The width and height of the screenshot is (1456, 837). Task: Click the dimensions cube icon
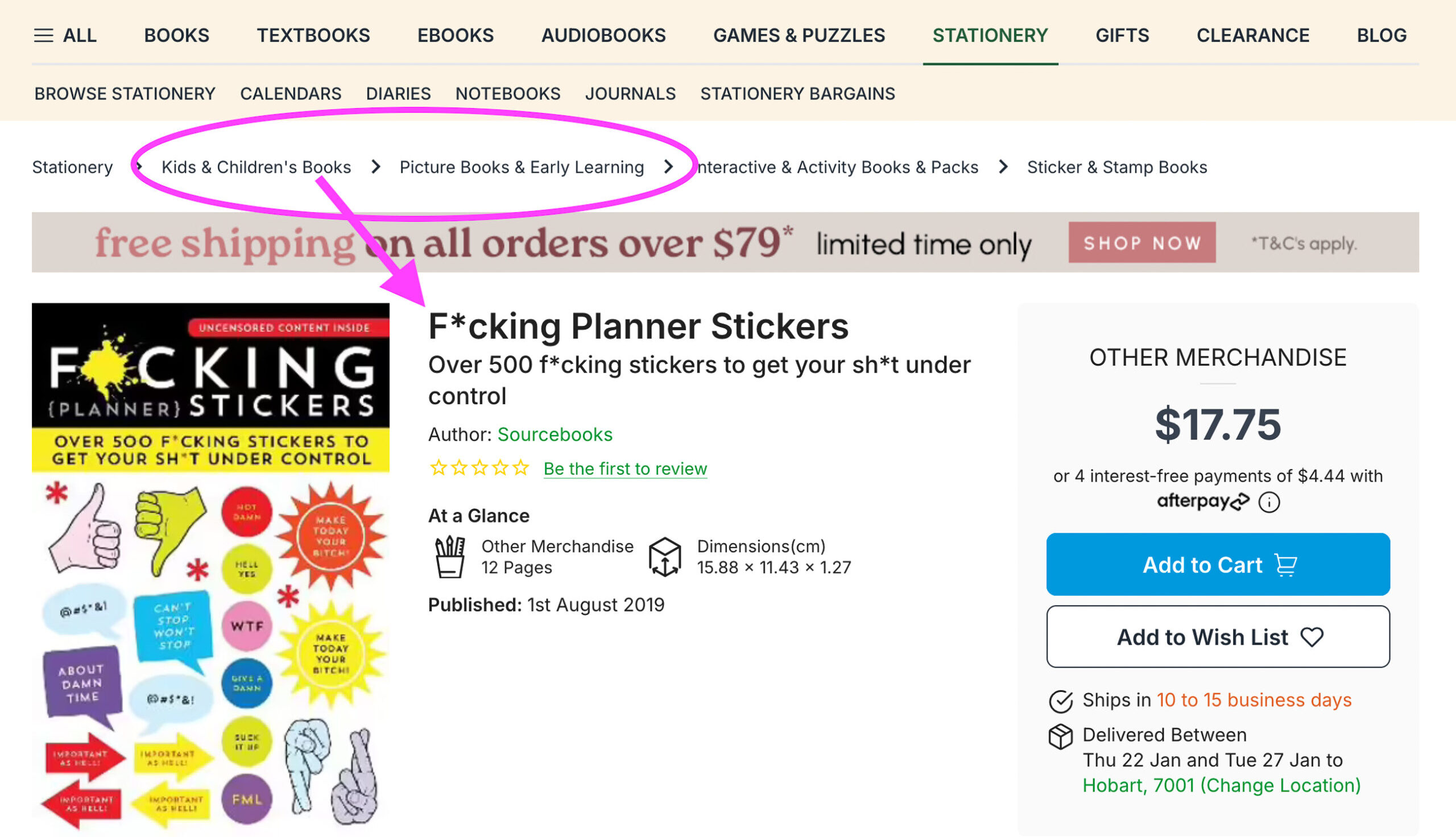point(665,557)
